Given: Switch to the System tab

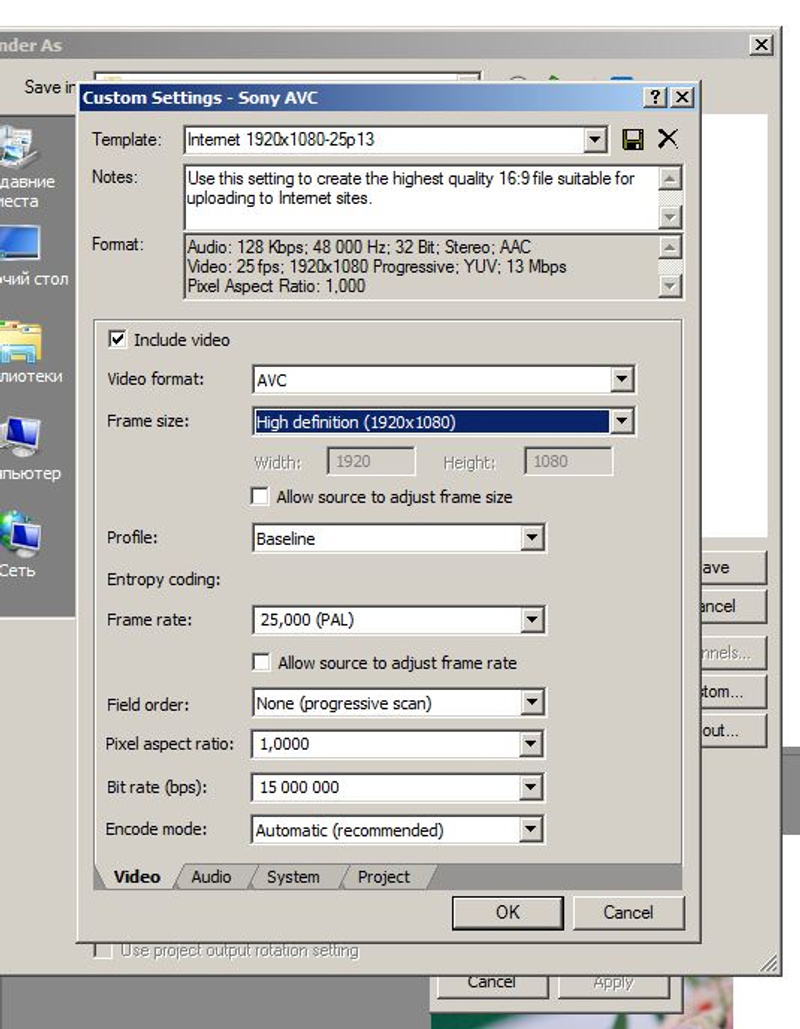Looking at the screenshot, I should point(293,877).
